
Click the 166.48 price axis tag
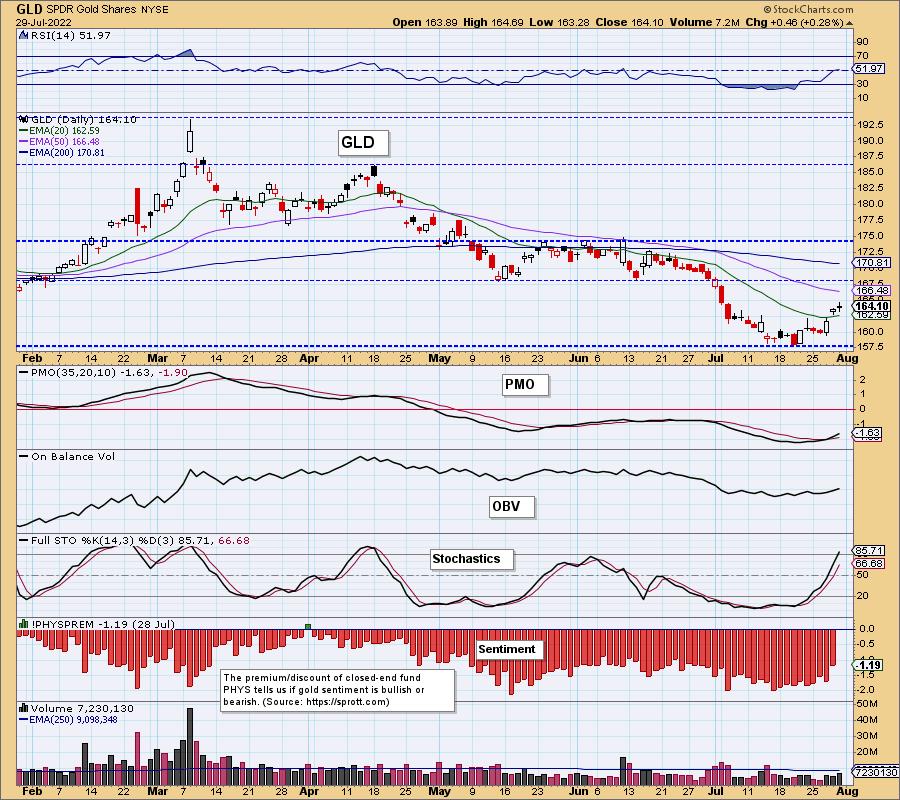872,291
